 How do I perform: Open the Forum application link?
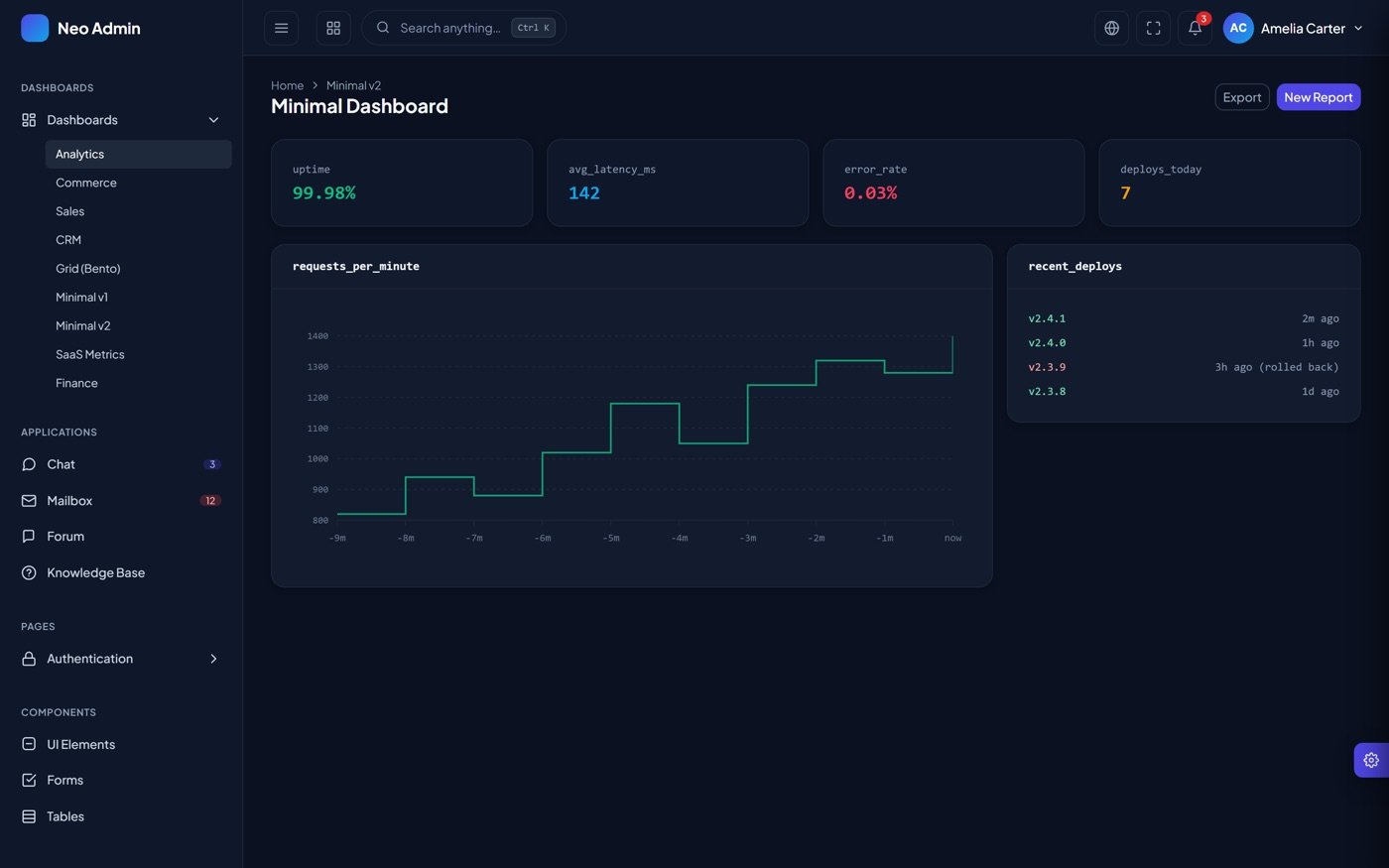point(121,537)
